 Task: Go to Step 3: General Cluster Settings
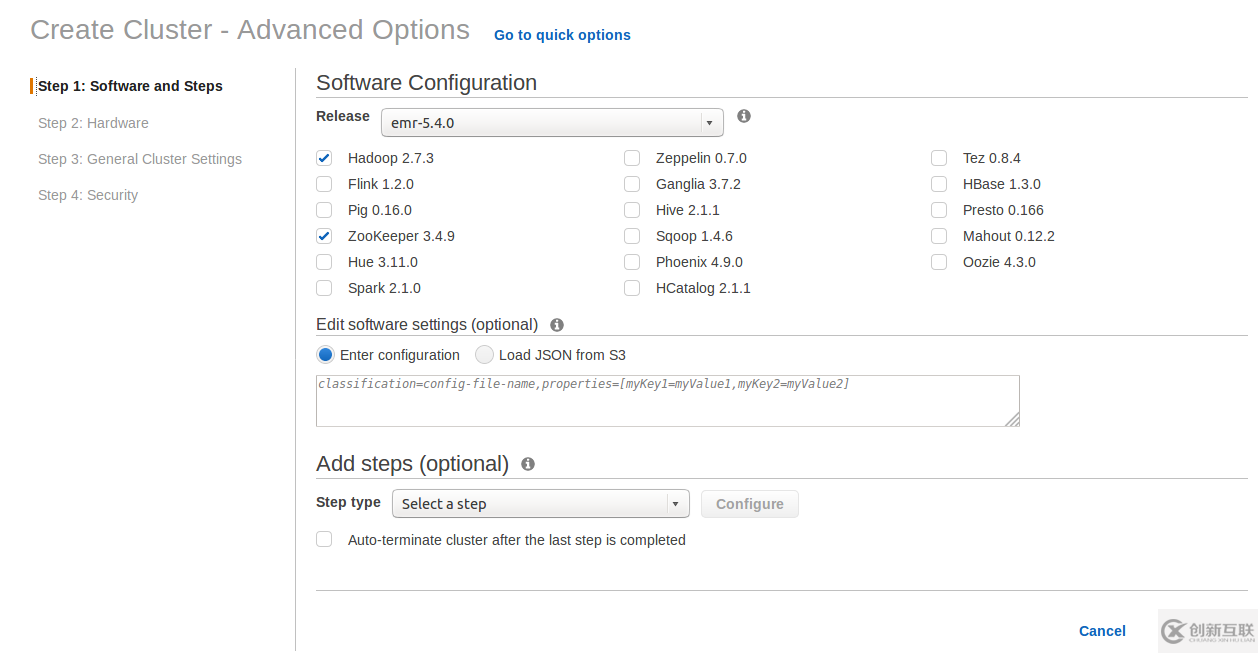(140, 159)
